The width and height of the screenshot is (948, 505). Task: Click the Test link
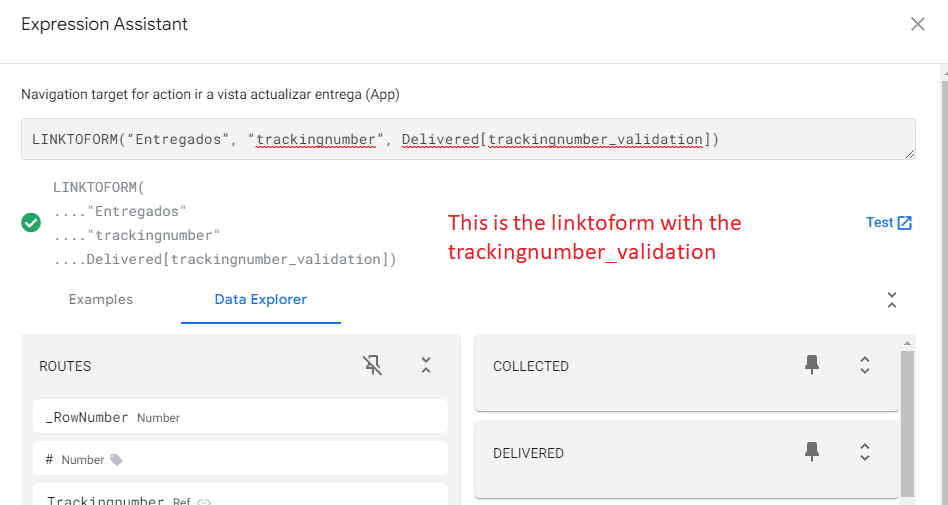(879, 223)
